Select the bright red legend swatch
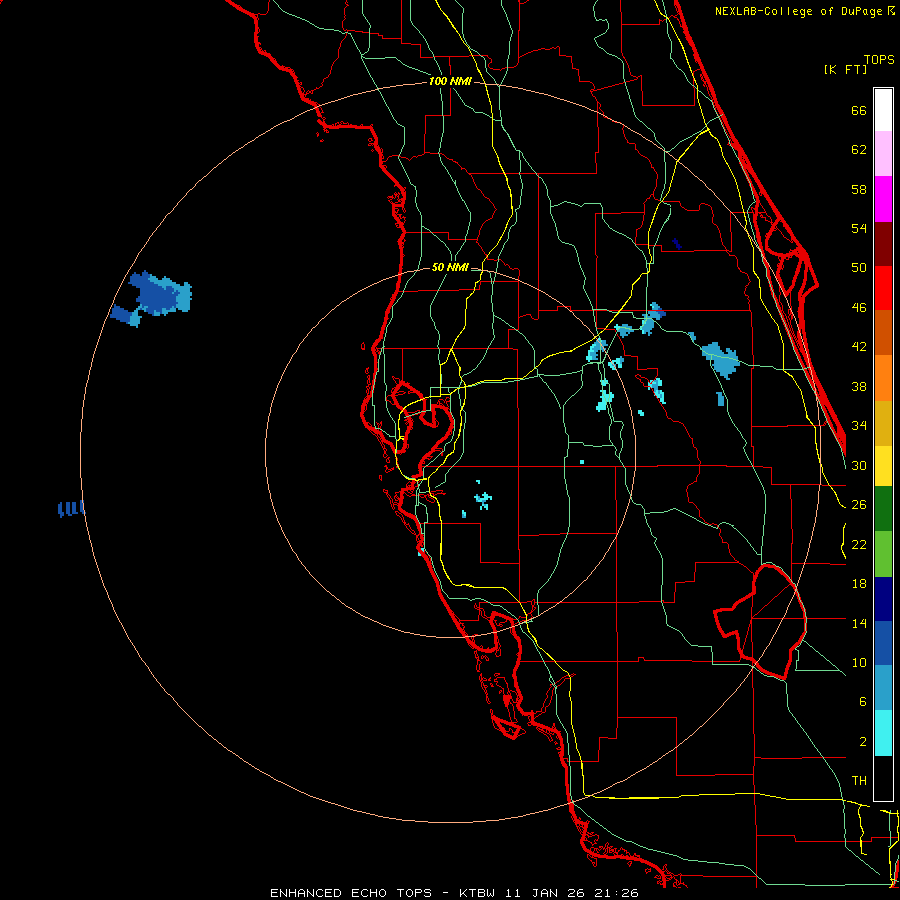The width and height of the screenshot is (900, 900). (883, 288)
